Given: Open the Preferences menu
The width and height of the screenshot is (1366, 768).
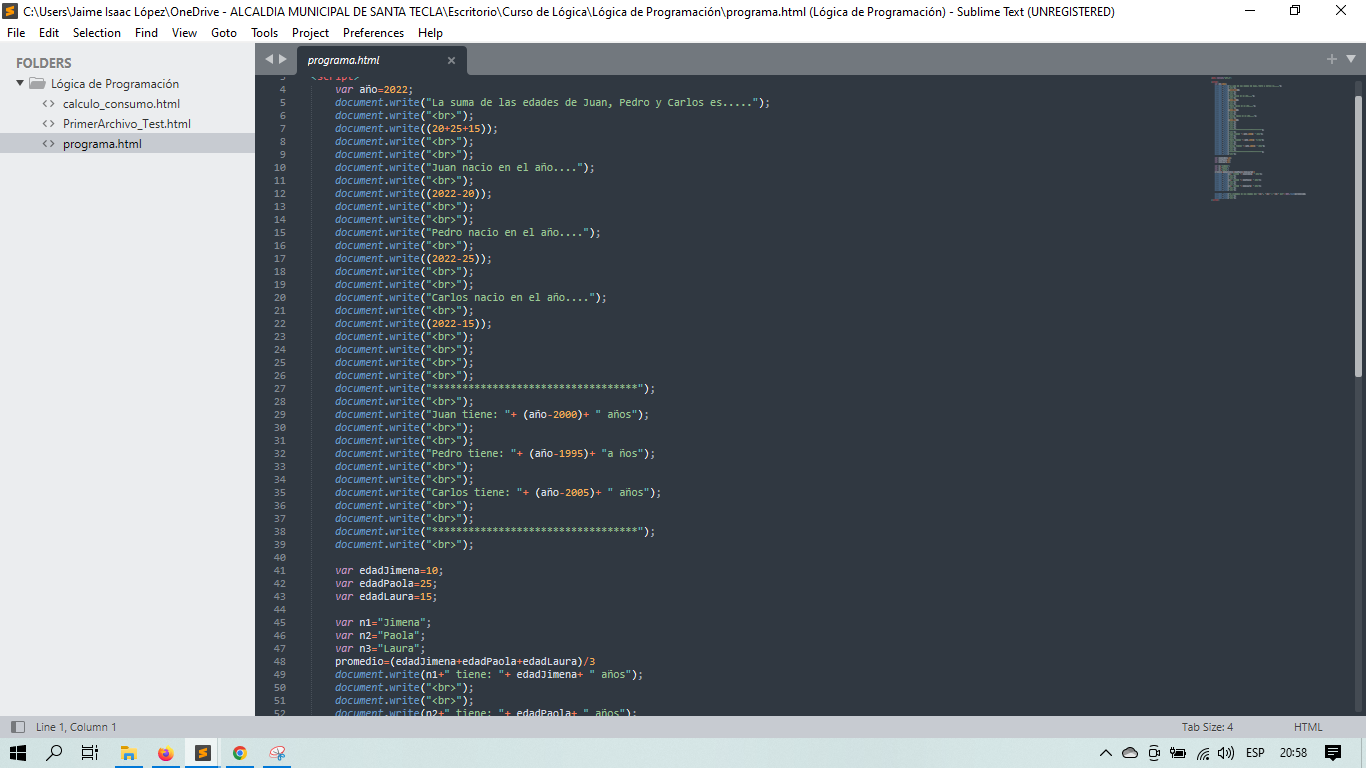Looking at the screenshot, I should (x=373, y=33).
